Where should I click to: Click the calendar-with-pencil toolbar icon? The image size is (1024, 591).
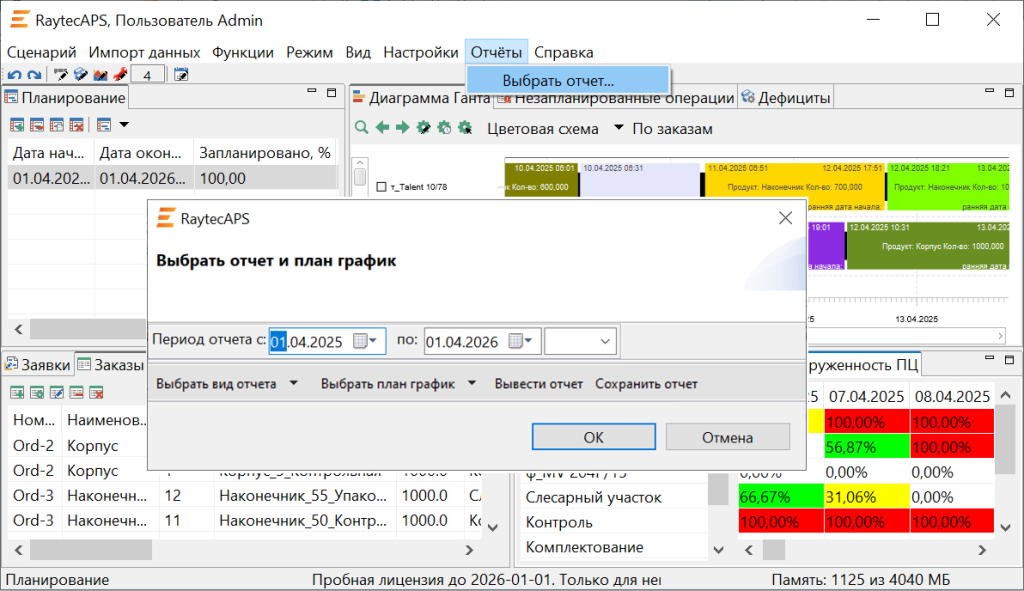(181, 75)
